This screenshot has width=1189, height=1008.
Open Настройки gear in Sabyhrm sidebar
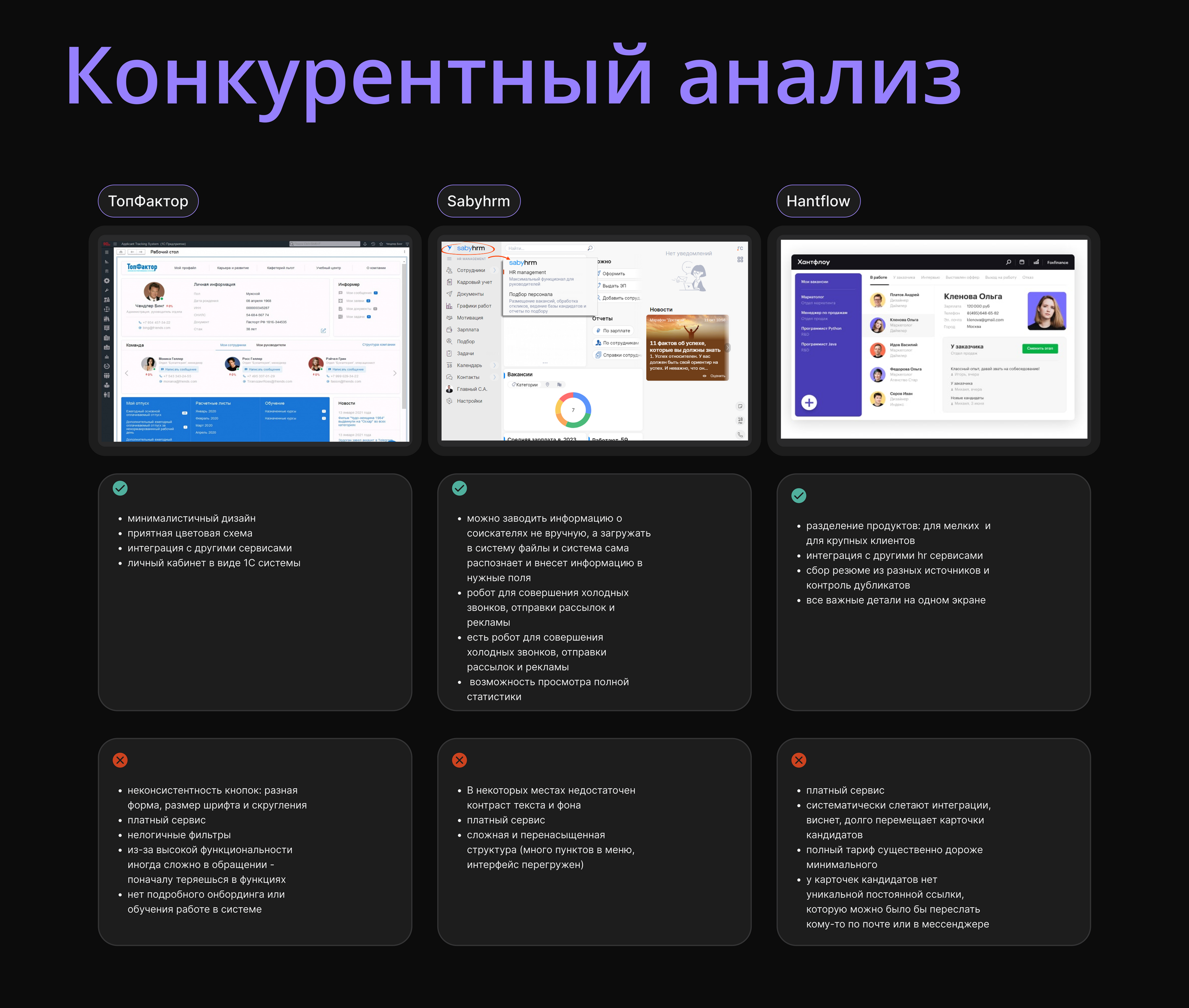[450, 401]
